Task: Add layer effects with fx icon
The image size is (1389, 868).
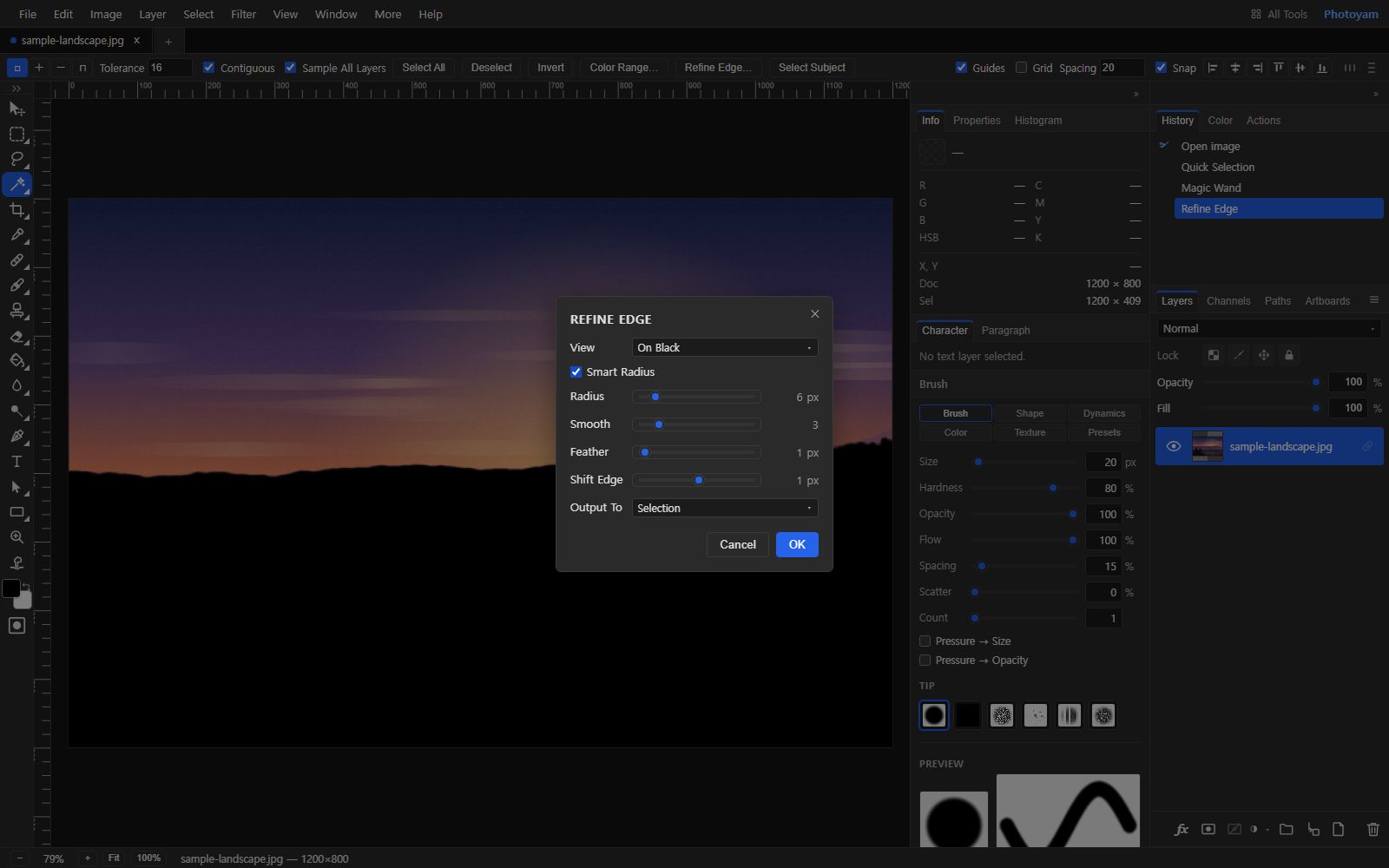Action: [x=1182, y=830]
